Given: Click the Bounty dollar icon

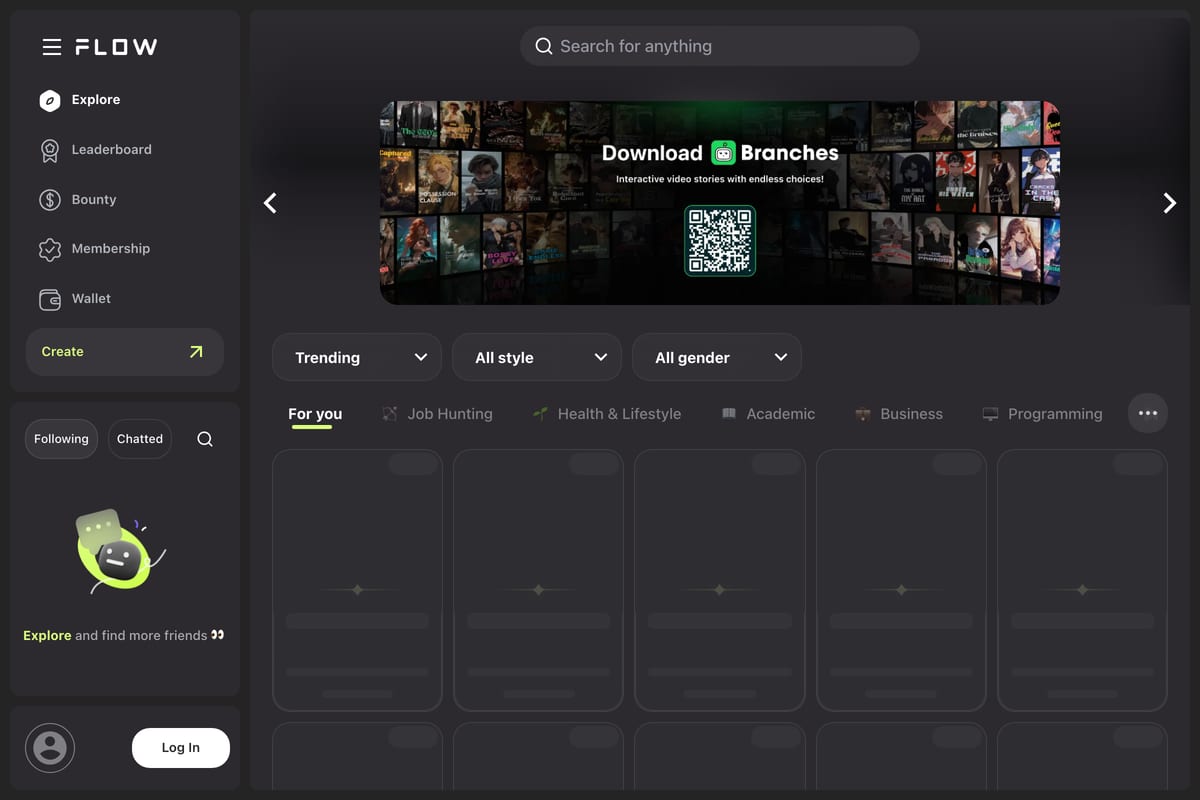Looking at the screenshot, I should [50, 200].
